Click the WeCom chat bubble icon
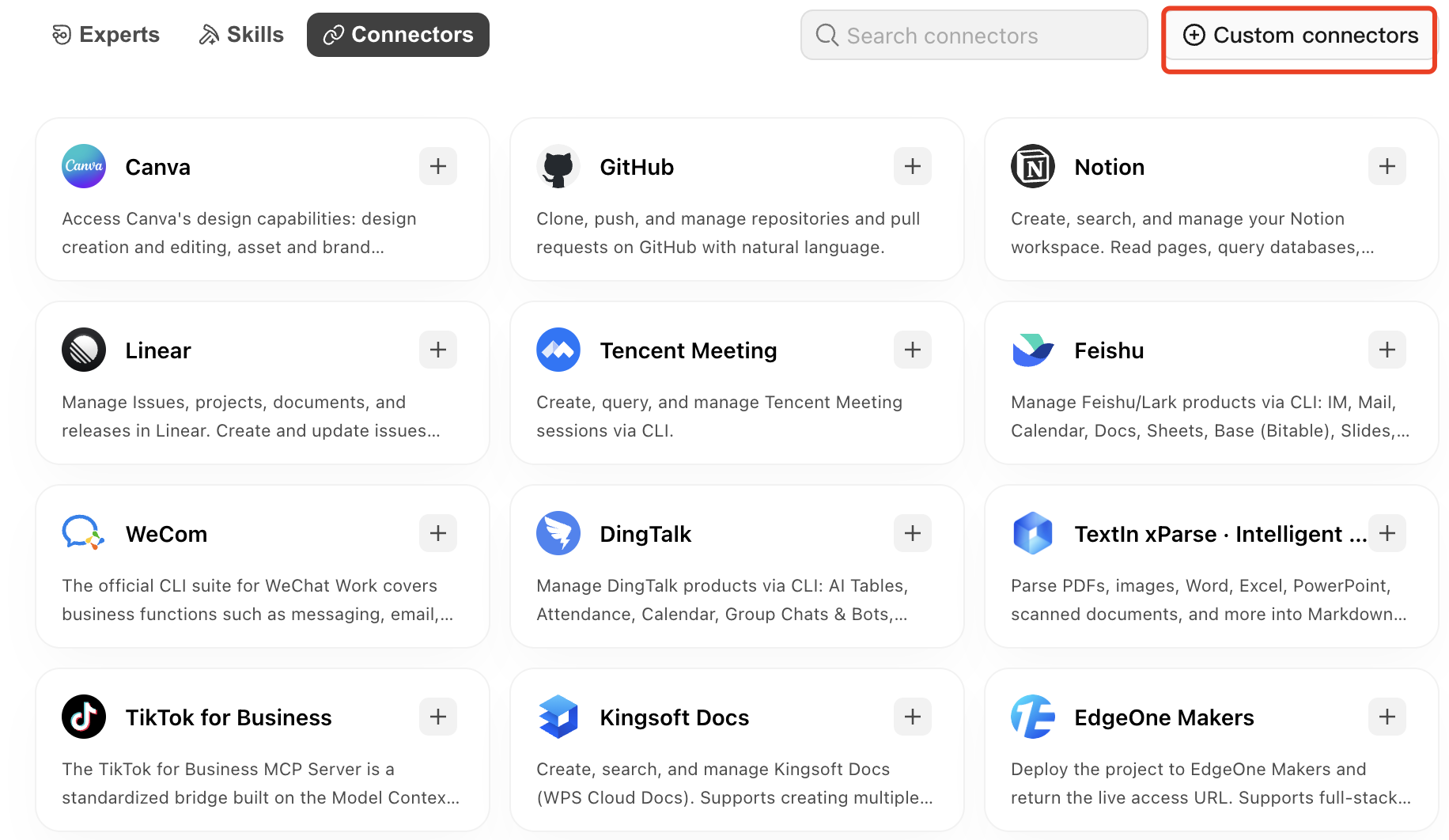 coord(84,533)
